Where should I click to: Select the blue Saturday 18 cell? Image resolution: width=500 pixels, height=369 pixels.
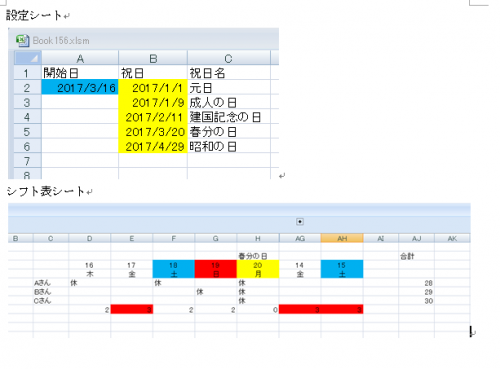(174, 265)
